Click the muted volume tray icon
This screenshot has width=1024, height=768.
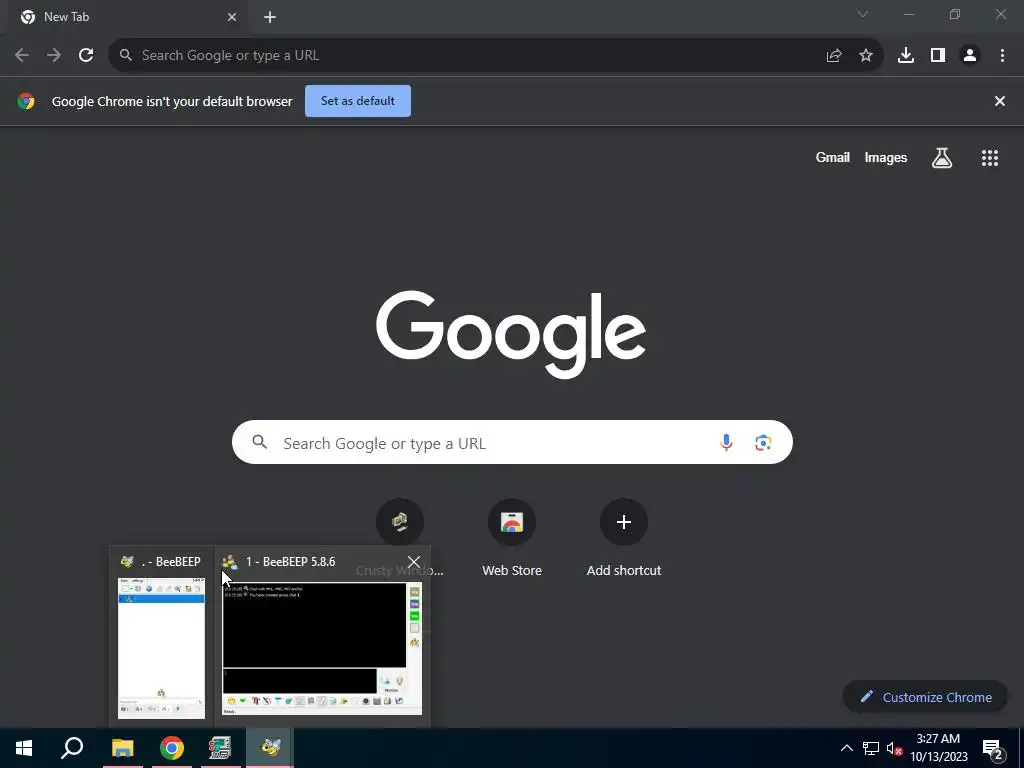(894, 748)
